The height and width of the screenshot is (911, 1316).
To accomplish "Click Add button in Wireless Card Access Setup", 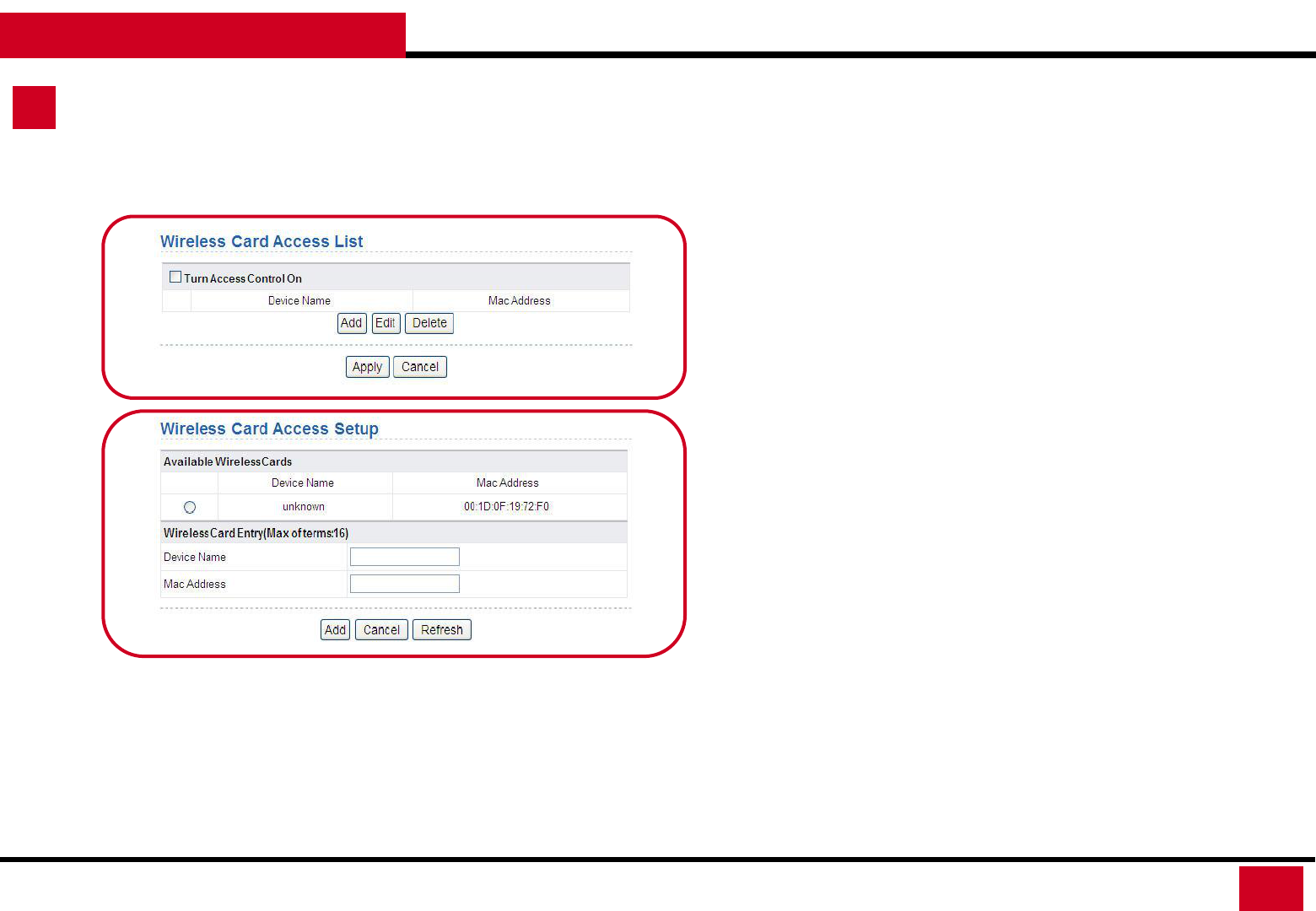I will 335,630.
